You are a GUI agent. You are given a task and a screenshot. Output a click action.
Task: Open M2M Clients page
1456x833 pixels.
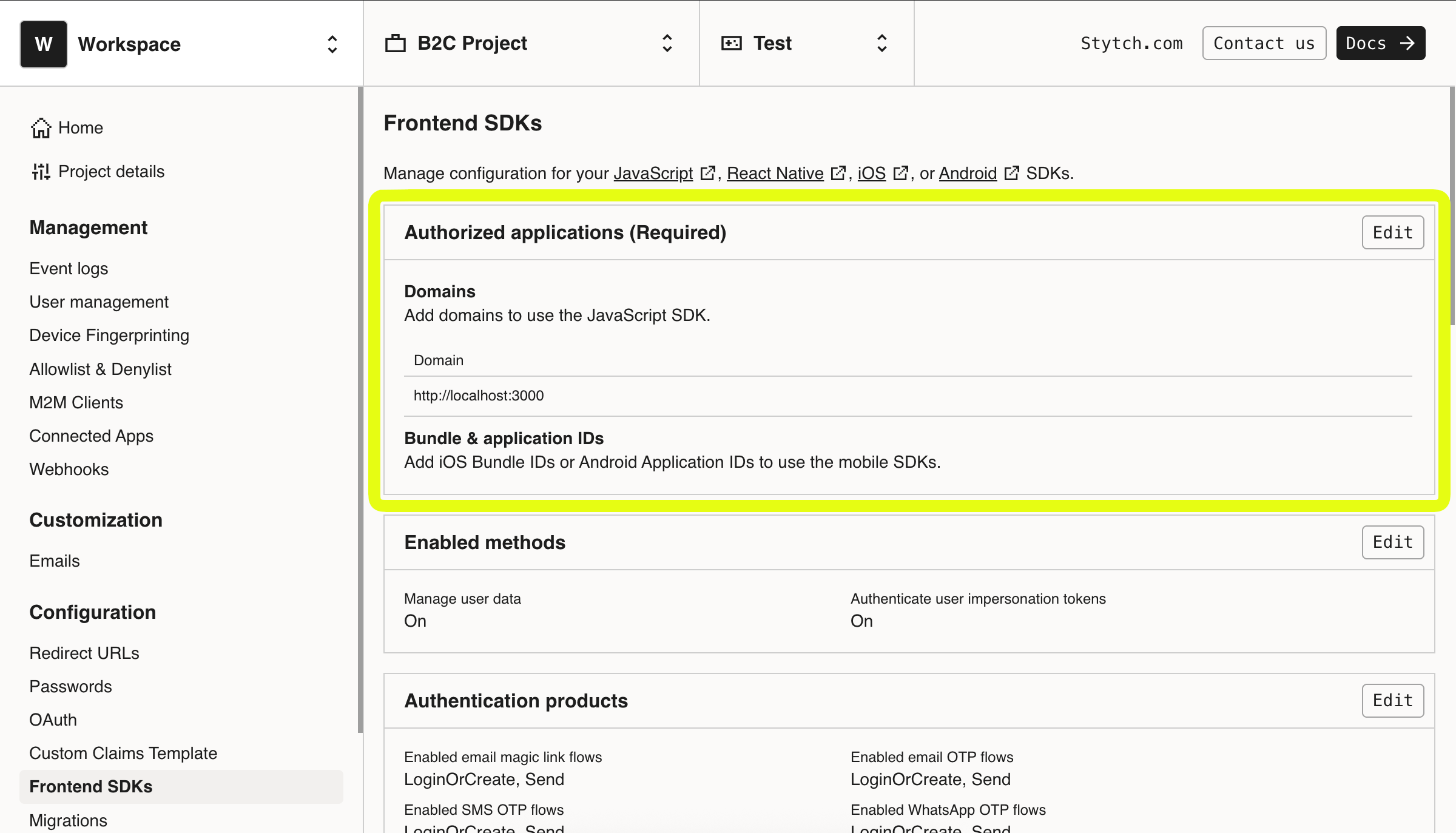coord(76,402)
